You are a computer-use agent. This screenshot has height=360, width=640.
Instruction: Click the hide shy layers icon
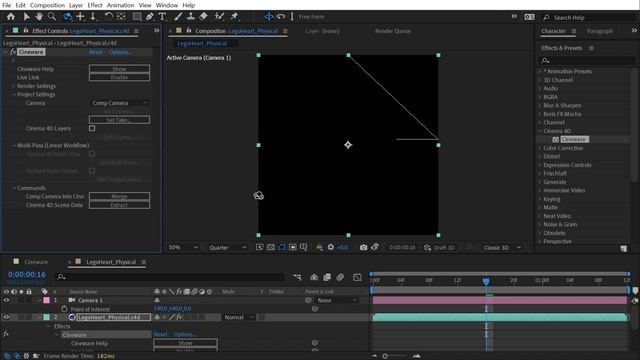pyautogui.click(x=314, y=277)
